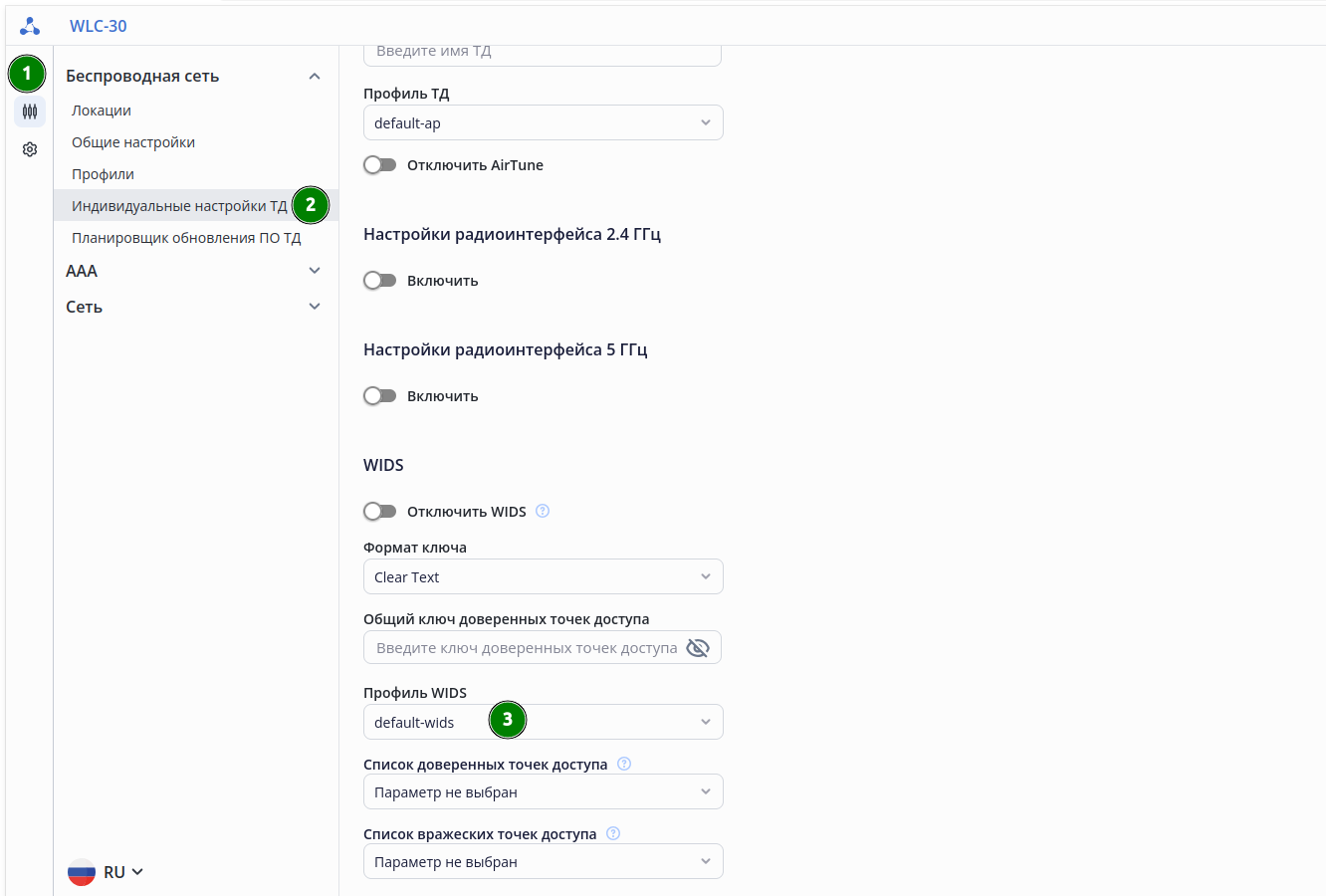Show help for Список доверенных точек доступа
Screen dimensions: 1326x896
point(624,765)
